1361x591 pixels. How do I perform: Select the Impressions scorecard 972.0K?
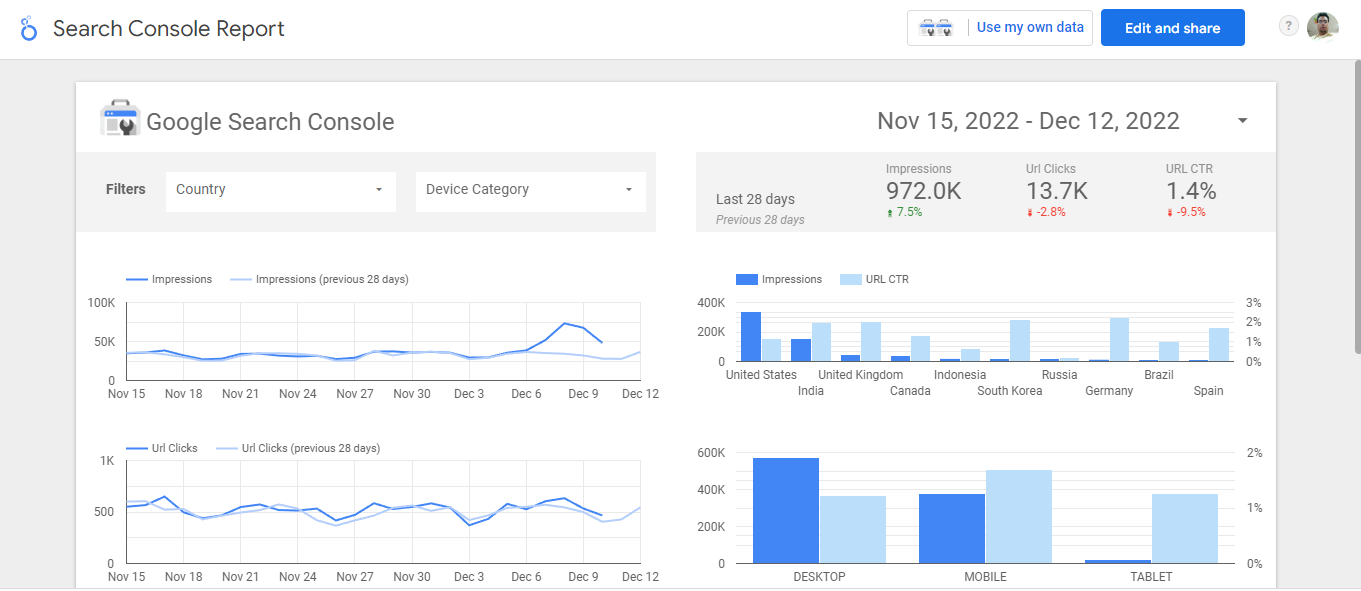click(x=923, y=191)
